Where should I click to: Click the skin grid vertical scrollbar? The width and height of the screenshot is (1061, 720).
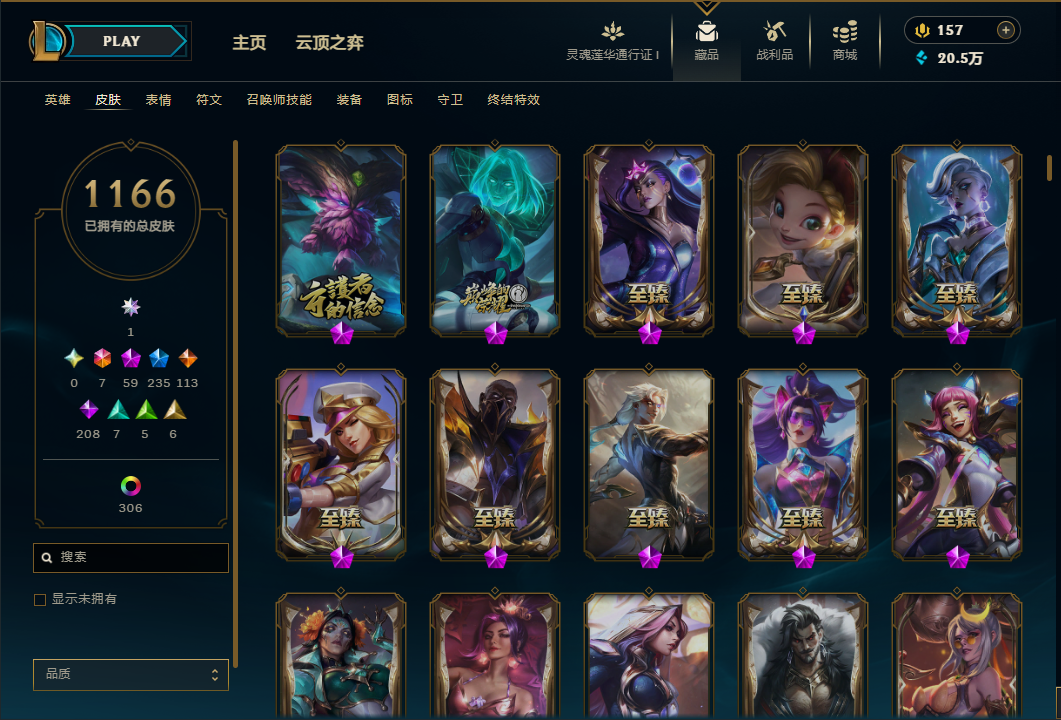[x=1049, y=168]
